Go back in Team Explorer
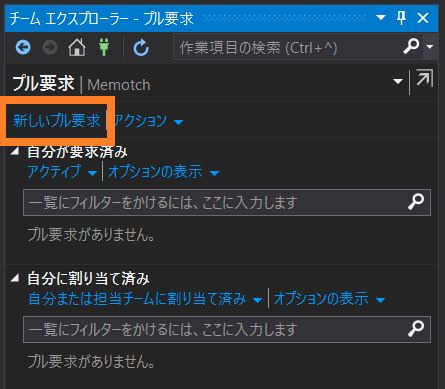The width and height of the screenshot is (445, 389). (x=23, y=47)
